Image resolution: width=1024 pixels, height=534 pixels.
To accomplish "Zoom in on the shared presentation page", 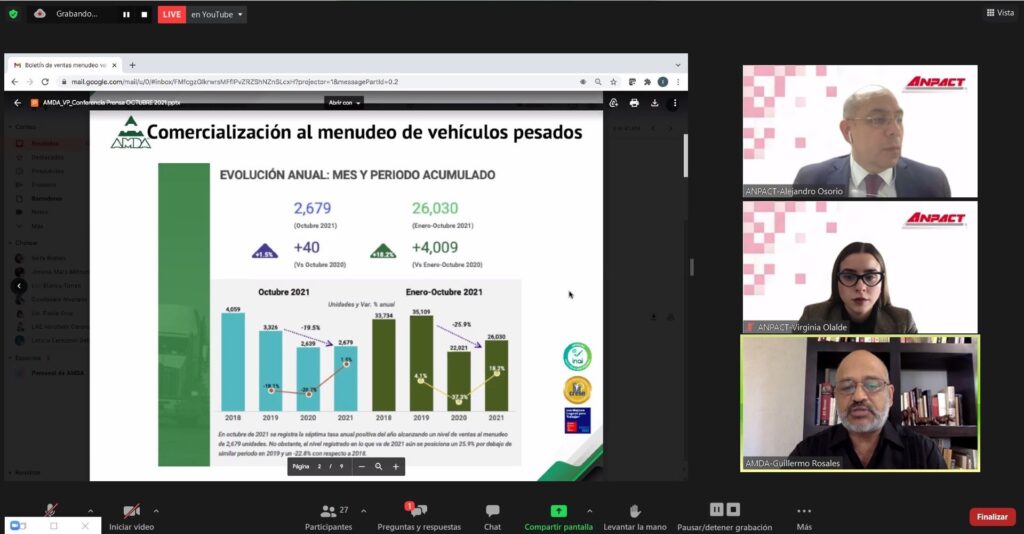I will (x=395, y=466).
